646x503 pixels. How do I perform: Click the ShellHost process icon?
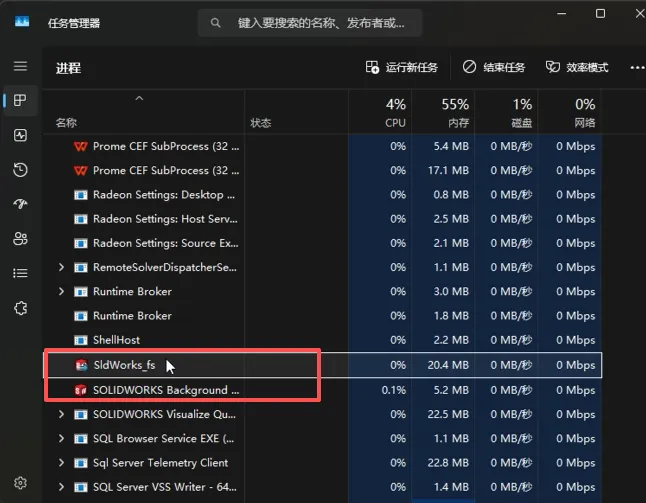(81, 340)
